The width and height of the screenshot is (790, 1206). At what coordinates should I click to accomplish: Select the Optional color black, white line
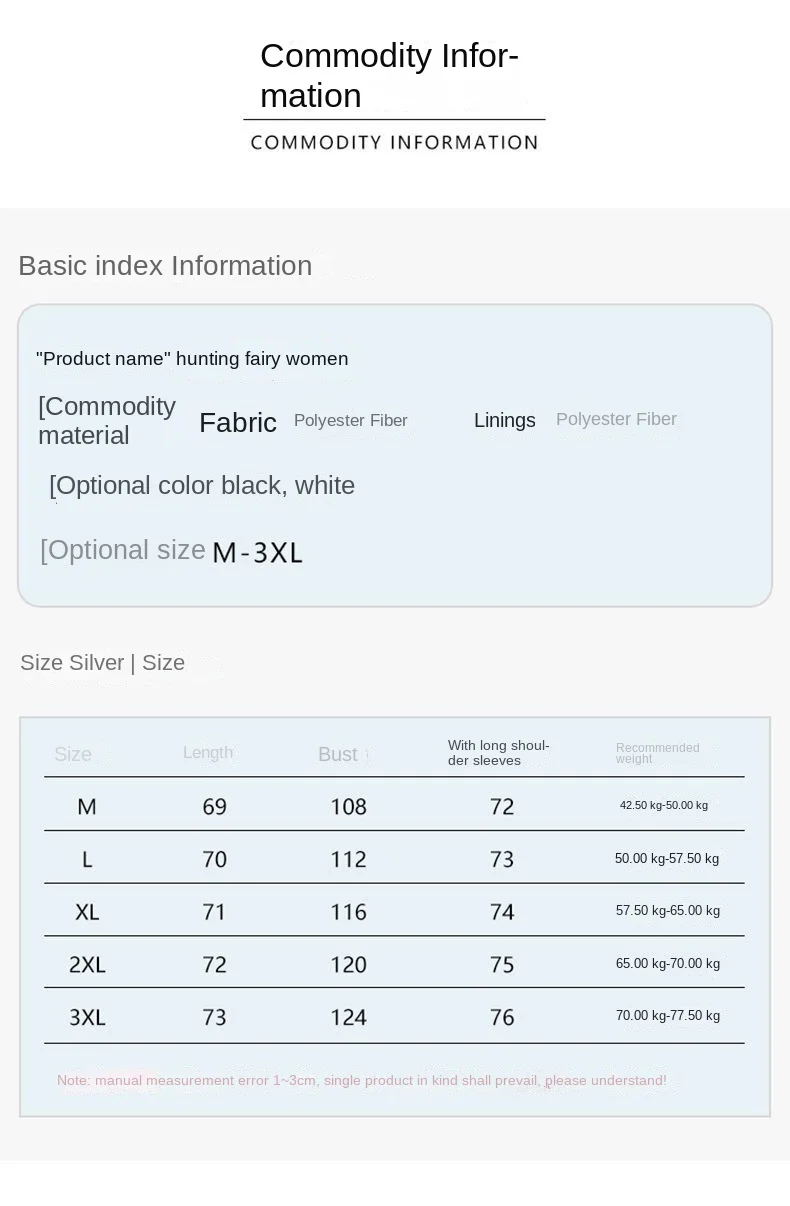click(202, 486)
